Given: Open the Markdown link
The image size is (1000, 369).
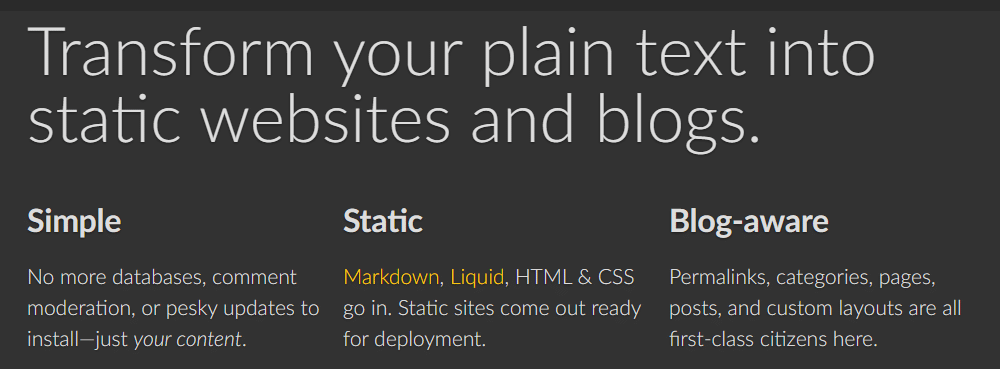Looking at the screenshot, I should pos(391,277).
